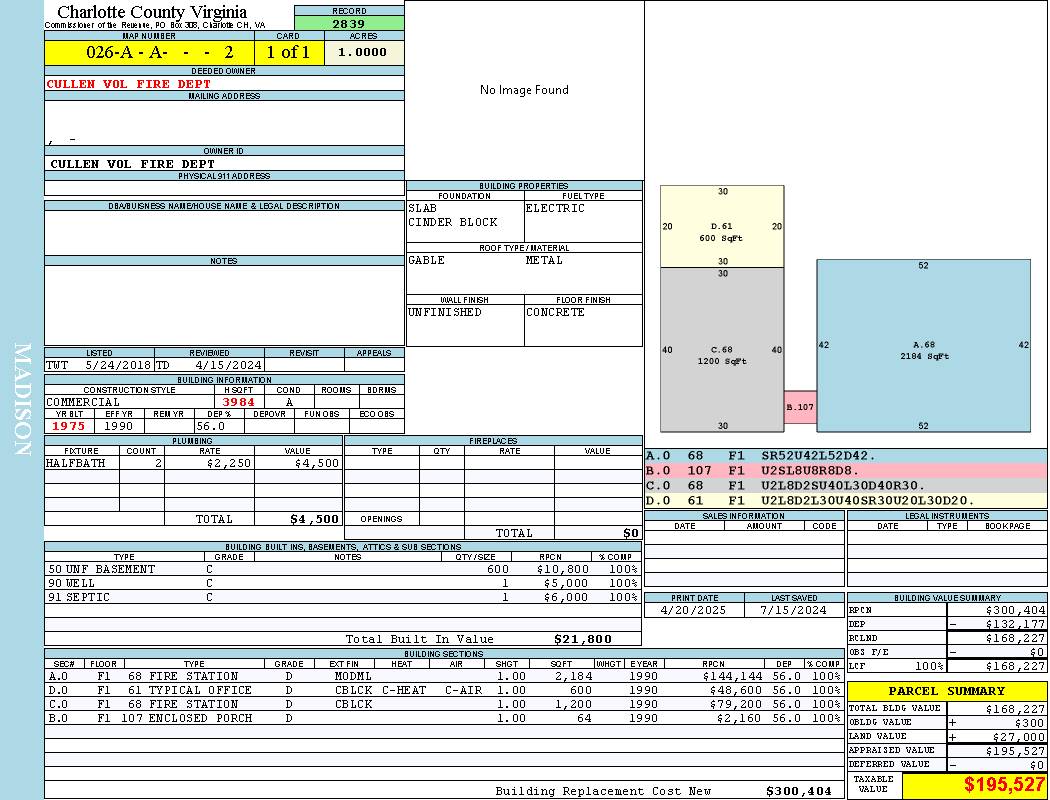Image resolution: width=1050 pixels, height=800 pixels.
Task: Click the No Image Found placeholder
Action: coord(524,90)
